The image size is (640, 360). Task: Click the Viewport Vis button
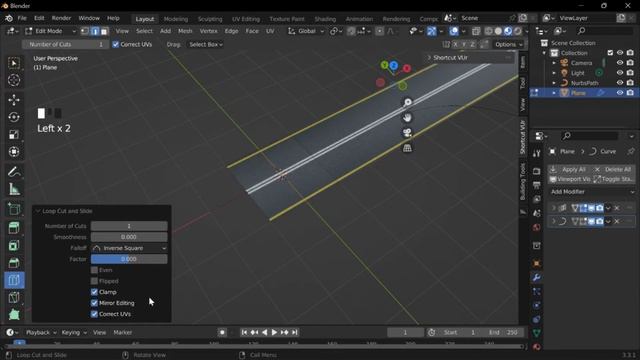tap(570, 179)
